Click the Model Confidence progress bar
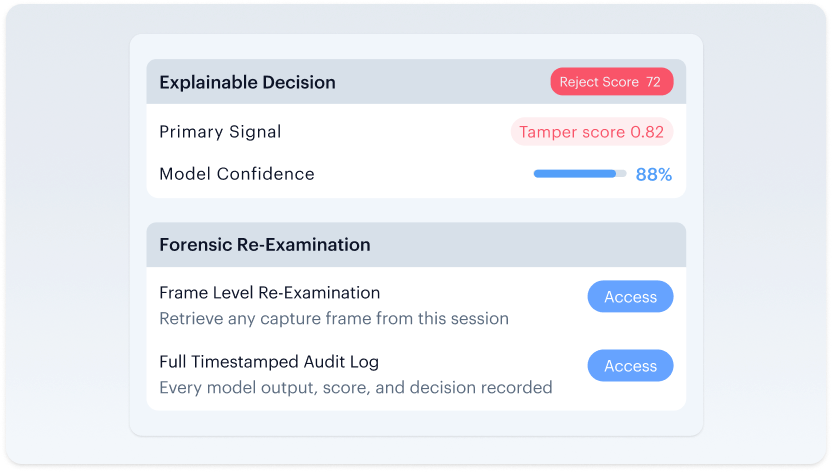Image resolution: width=832 pixels, height=472 pixels. tap(580, 174)
